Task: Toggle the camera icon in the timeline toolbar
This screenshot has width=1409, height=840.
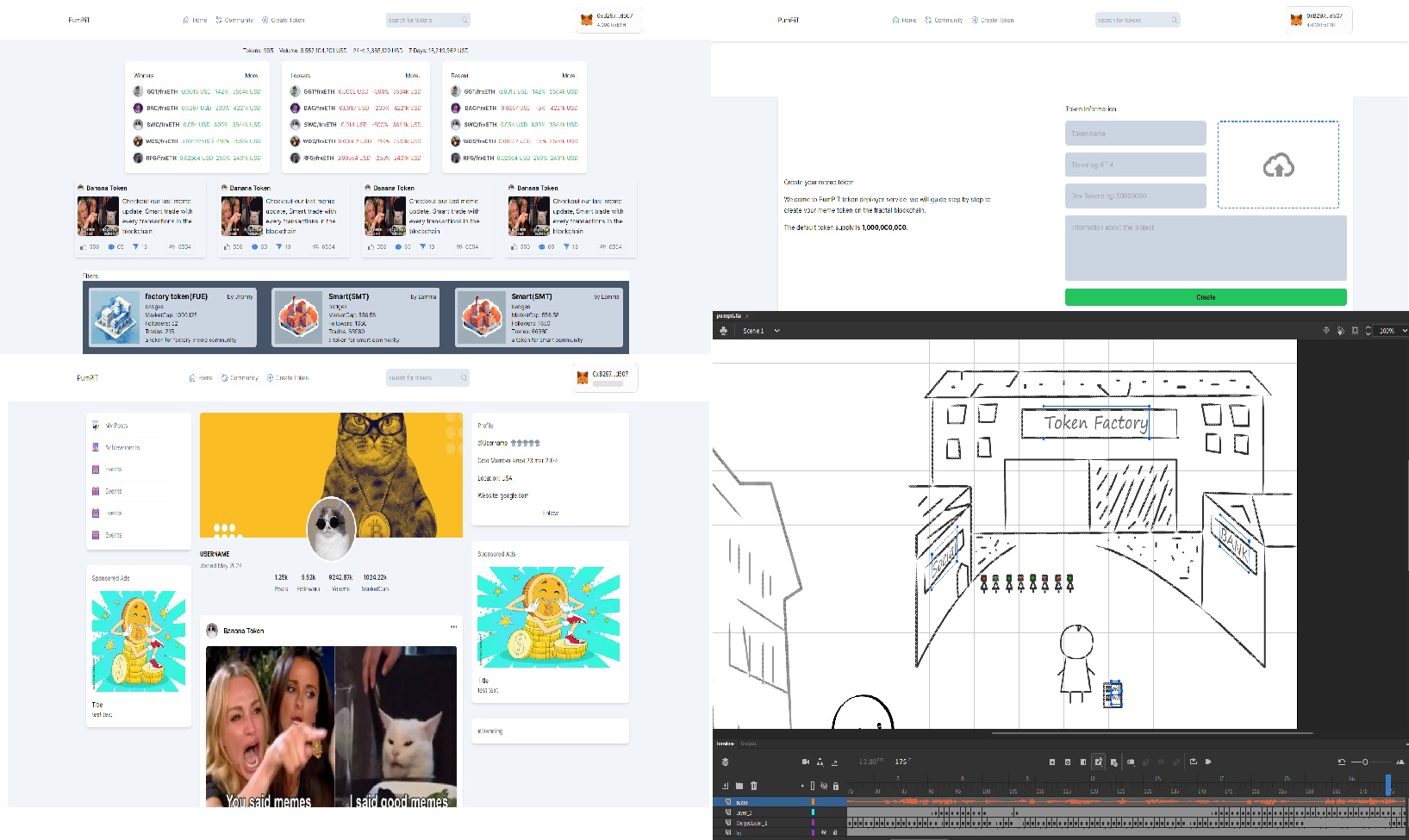Action: tap(806, 762)
